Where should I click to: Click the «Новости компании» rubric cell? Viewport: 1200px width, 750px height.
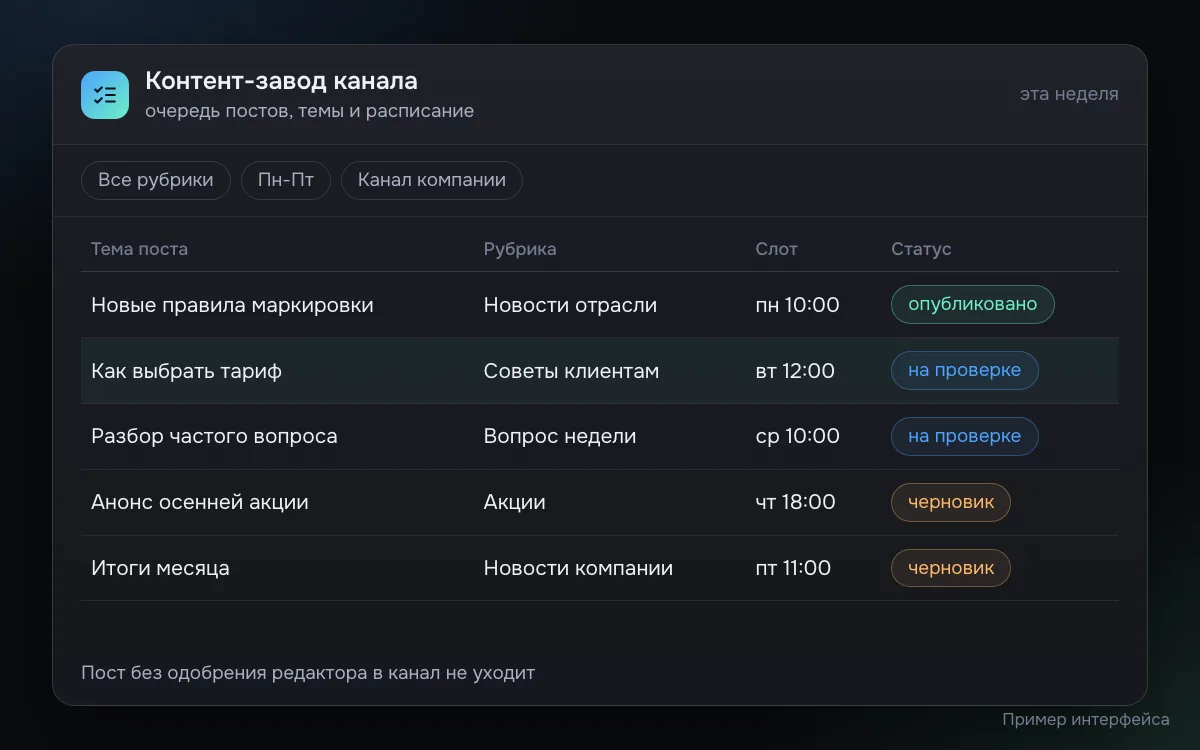tap(578, 569)
